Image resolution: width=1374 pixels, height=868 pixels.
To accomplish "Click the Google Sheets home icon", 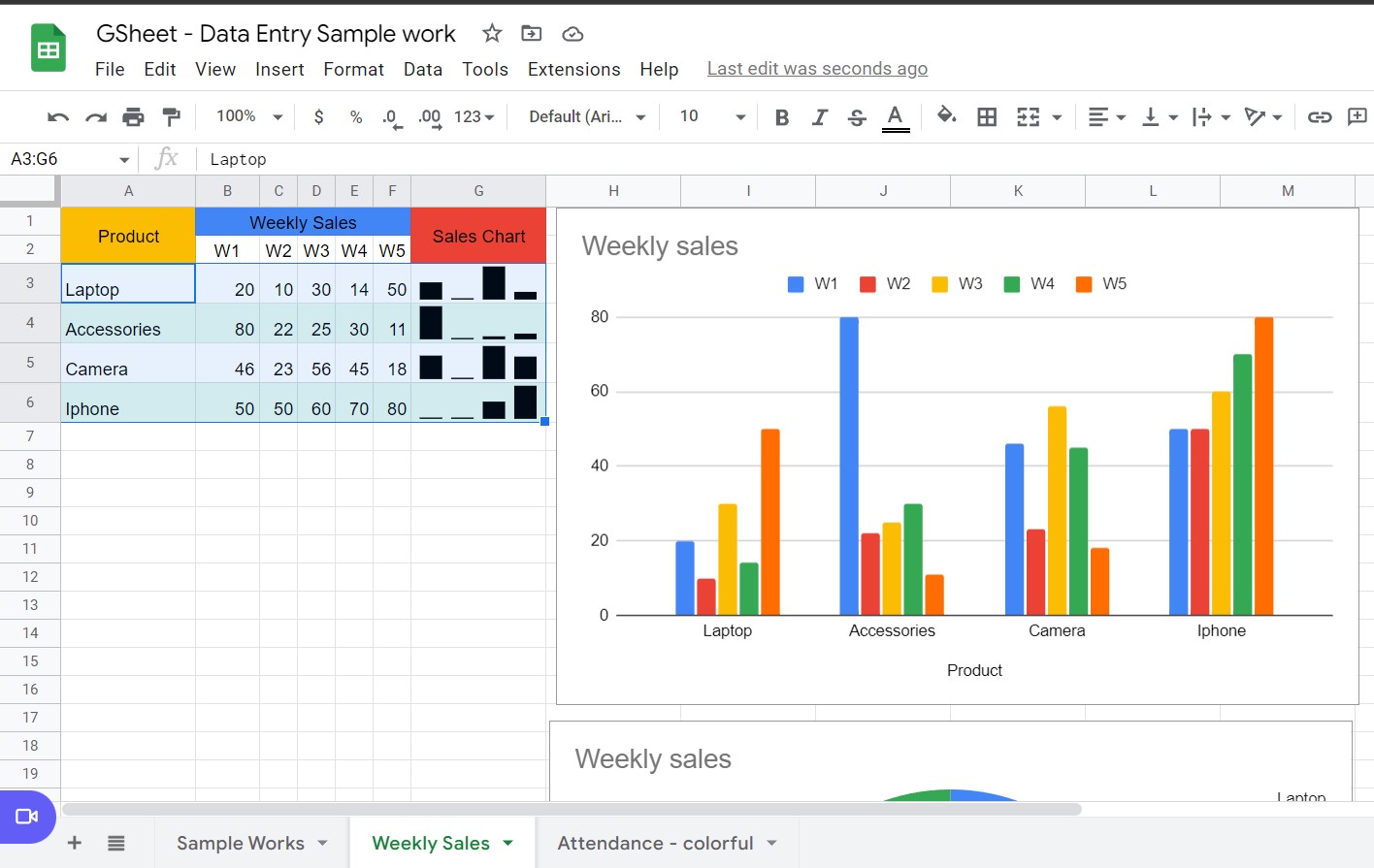I will point(48,48).
